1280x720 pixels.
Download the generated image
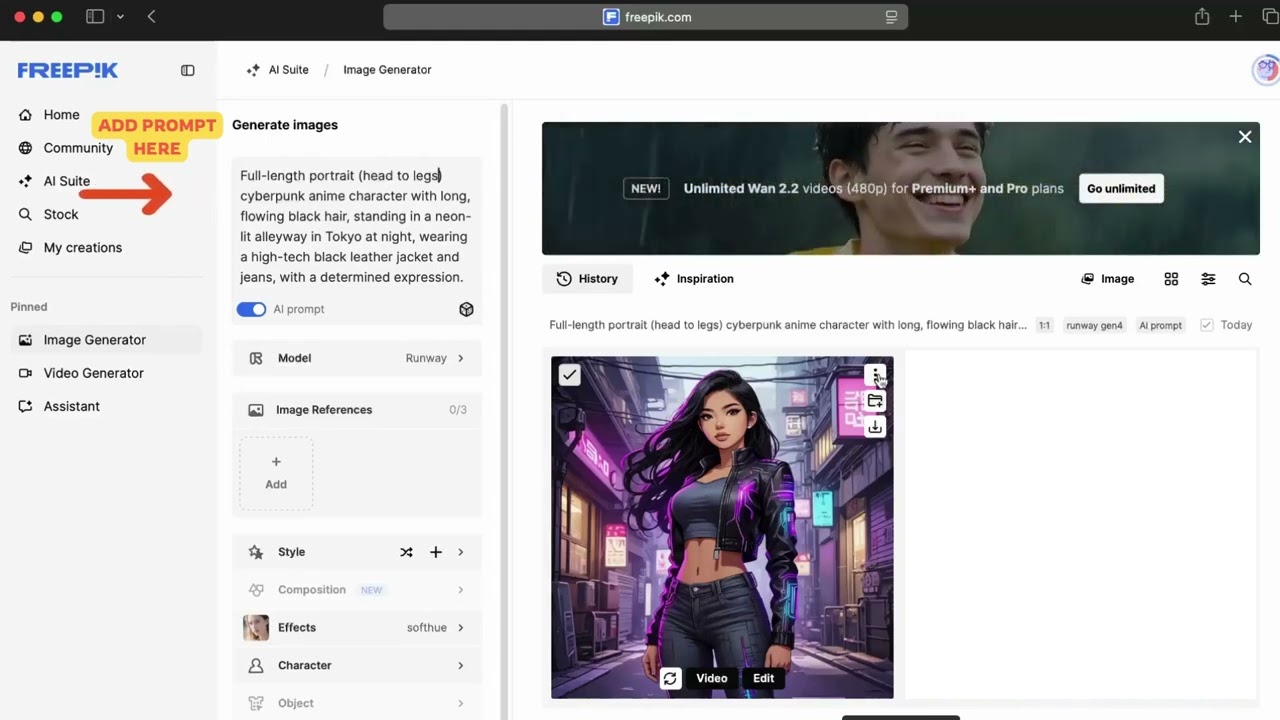click(x=875, y=427)
